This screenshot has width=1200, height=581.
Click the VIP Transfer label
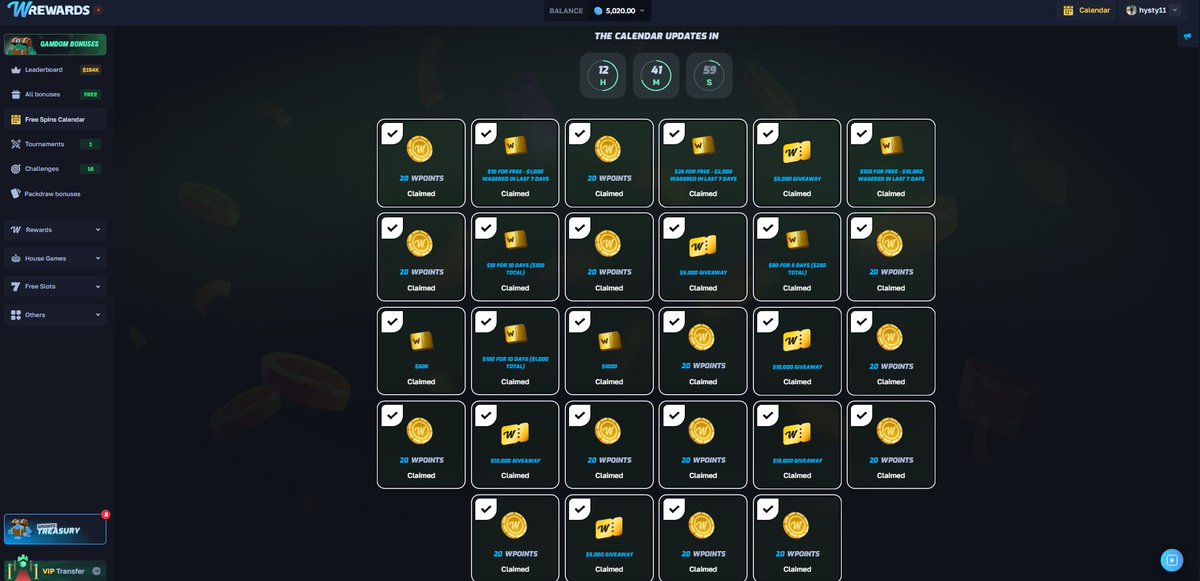[x=63, y=571]
